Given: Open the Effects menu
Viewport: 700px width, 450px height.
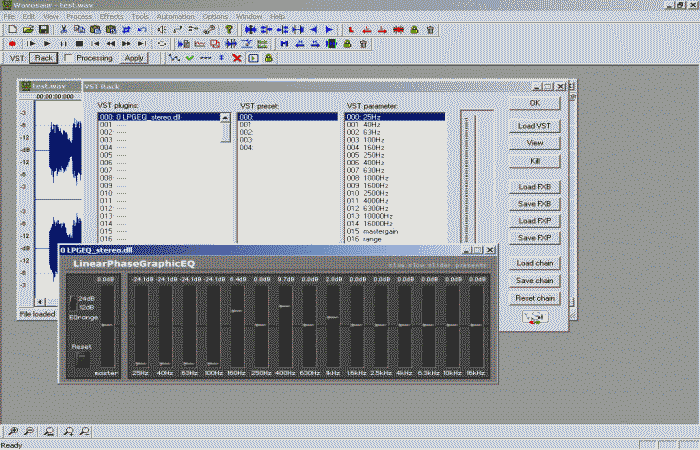Looking at the screenshot, I should [x=112, y=17].
